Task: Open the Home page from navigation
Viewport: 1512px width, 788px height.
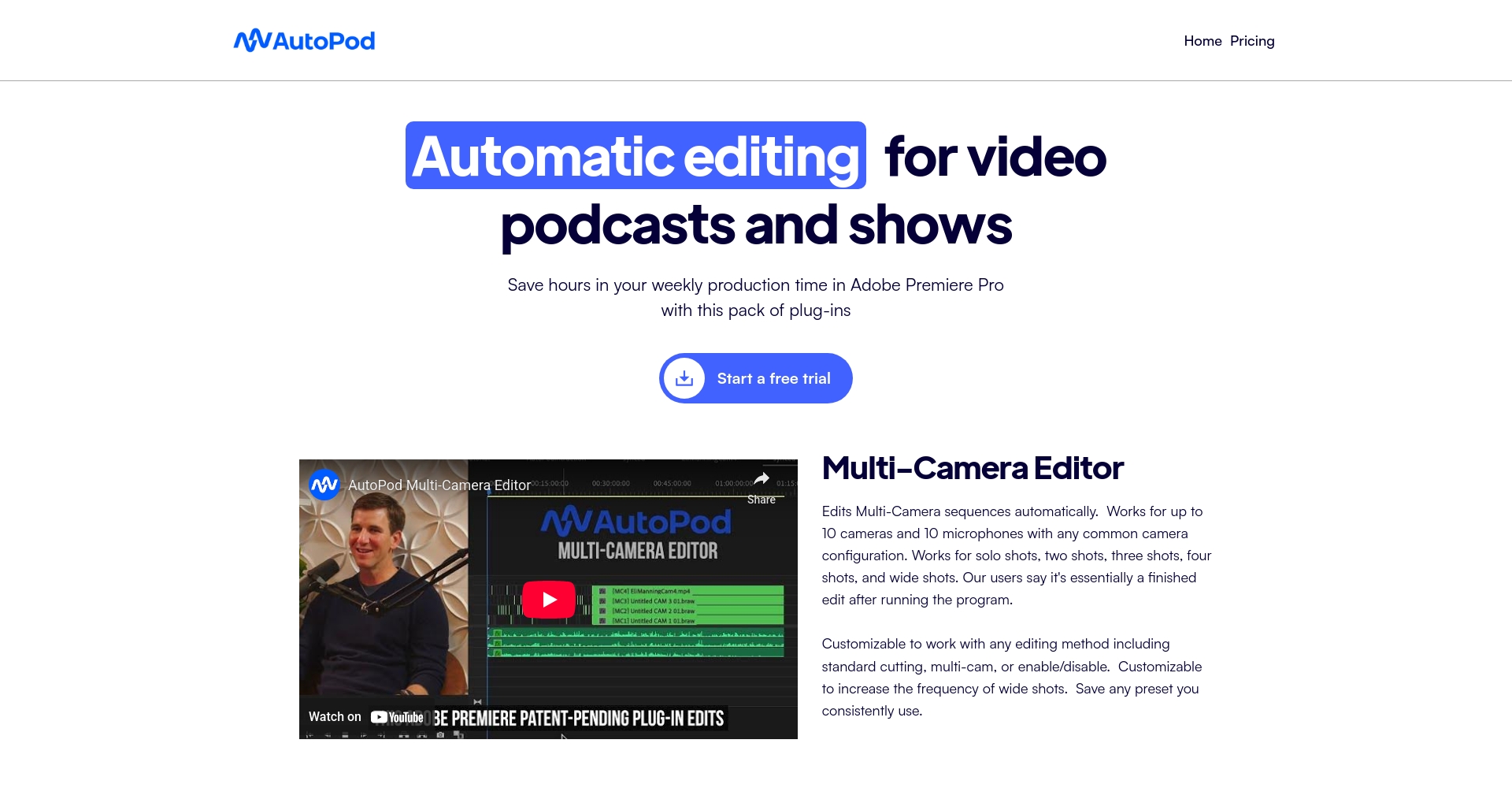Action: click(x=1202, y=41)
